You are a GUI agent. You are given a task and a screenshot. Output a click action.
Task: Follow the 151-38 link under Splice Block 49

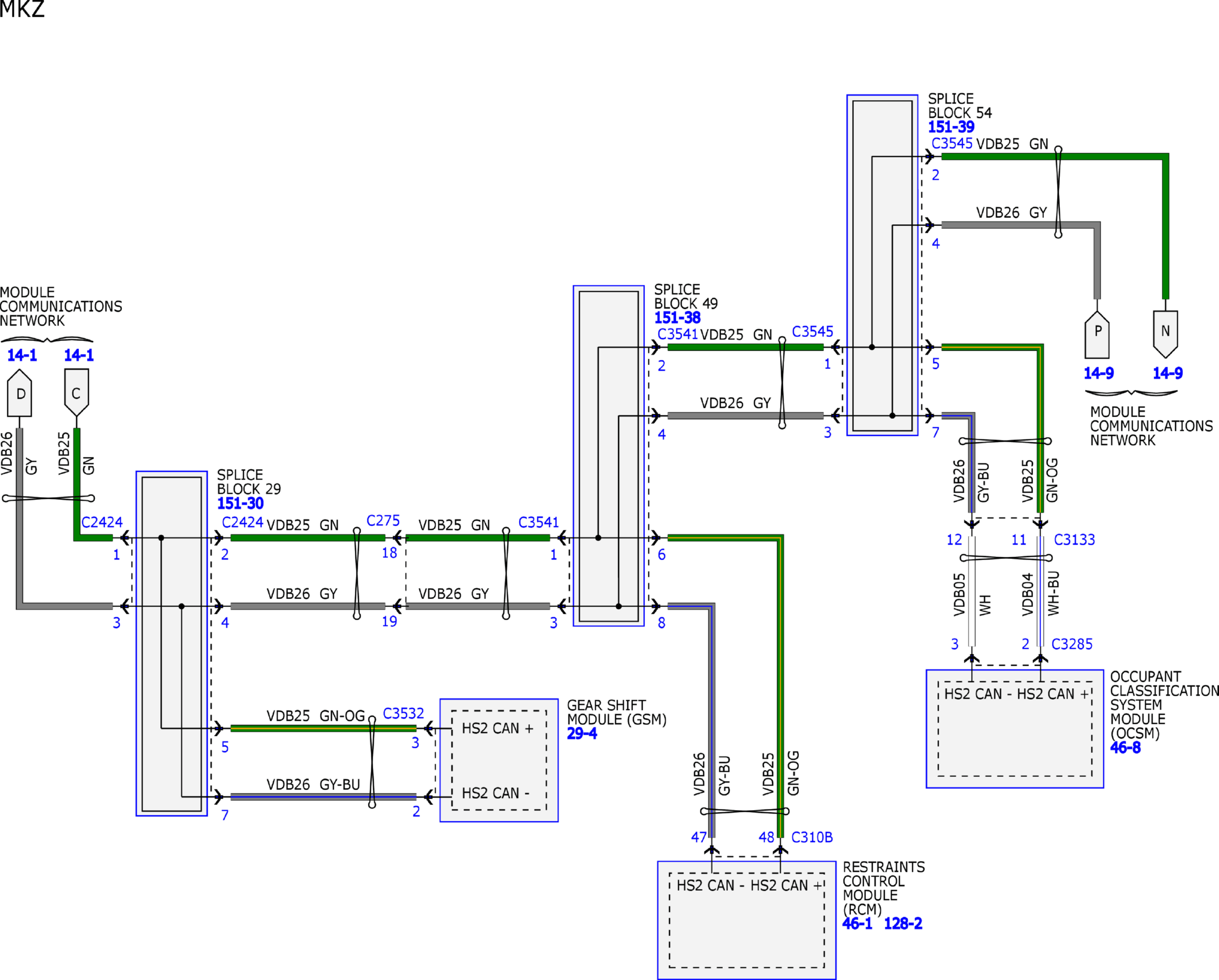678,318
